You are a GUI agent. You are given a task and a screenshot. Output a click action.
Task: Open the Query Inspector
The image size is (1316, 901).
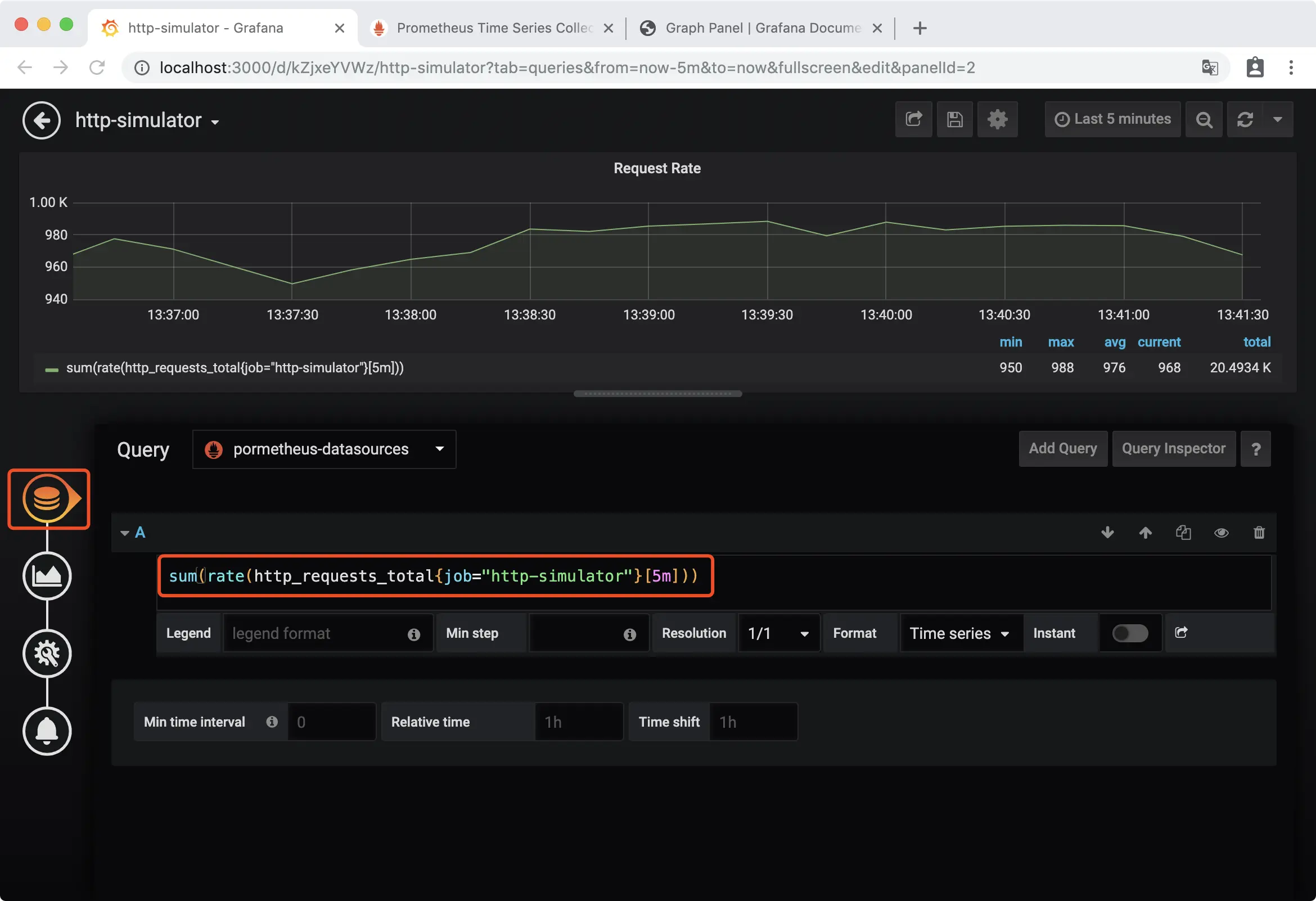pos(1173,448)
